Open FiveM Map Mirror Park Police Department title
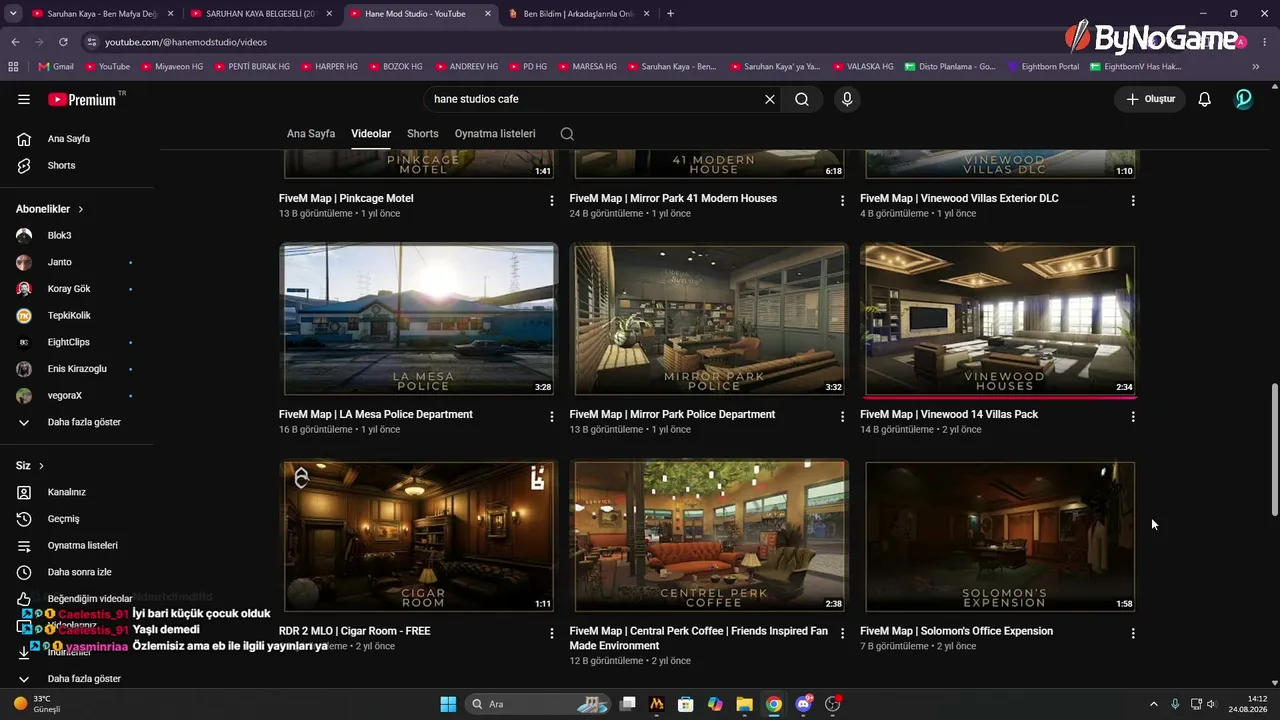Screen dimensions: 1280x720 [x=672, y=414]
